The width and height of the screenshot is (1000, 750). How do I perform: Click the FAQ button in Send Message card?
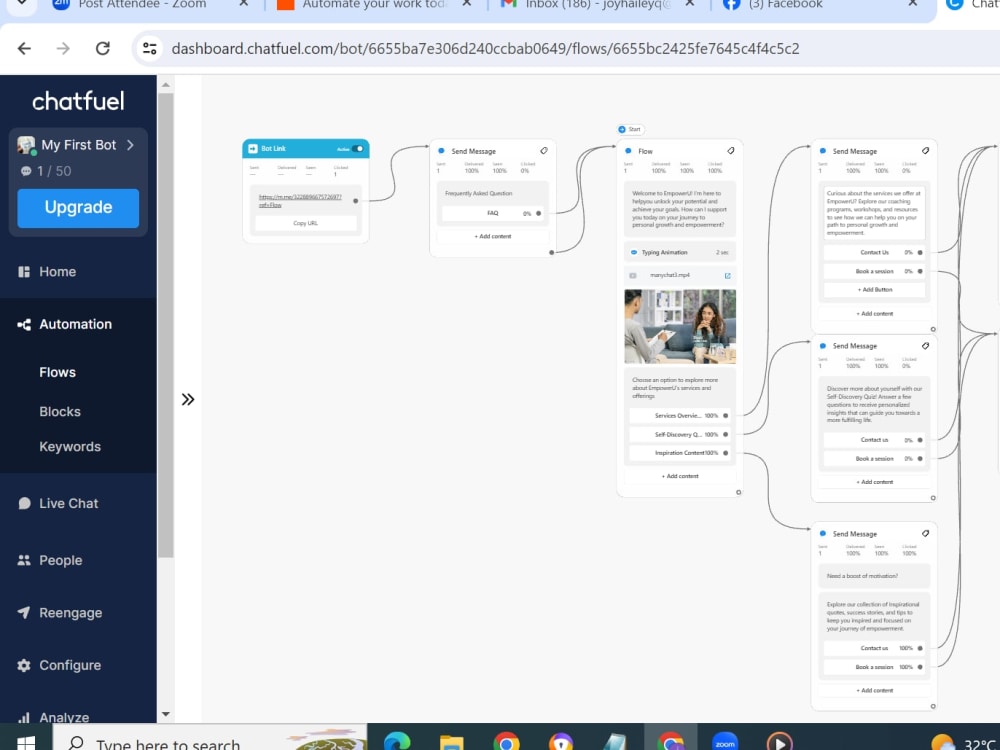pyautogui.click(x=493, y=213)
